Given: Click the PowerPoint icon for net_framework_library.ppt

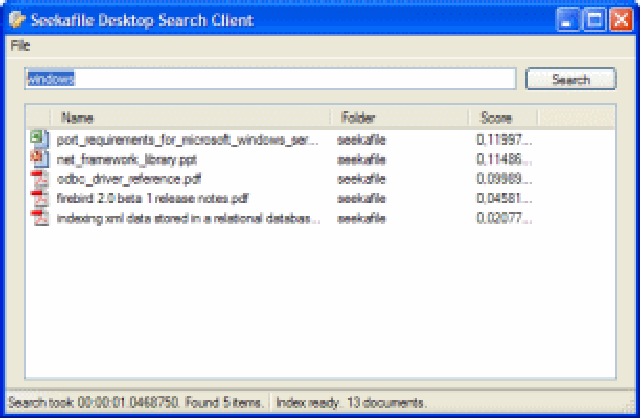Looking at the screenshot, I should tap(40, 159).
